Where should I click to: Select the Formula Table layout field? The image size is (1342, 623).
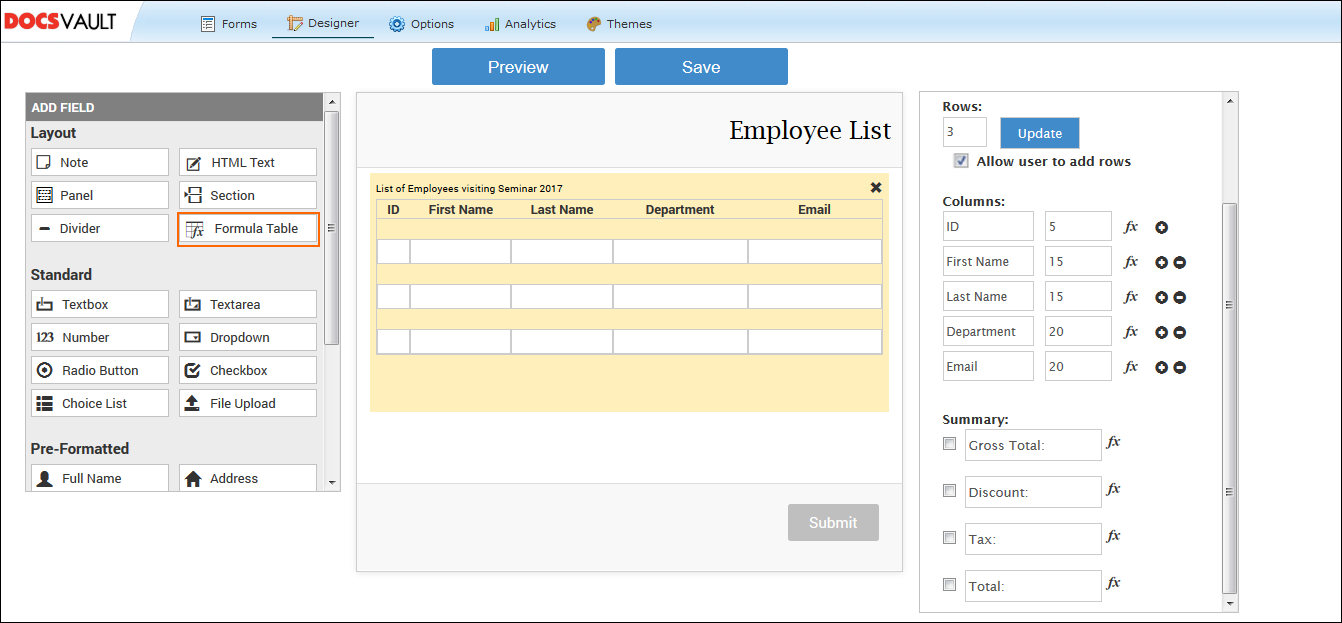247,228
